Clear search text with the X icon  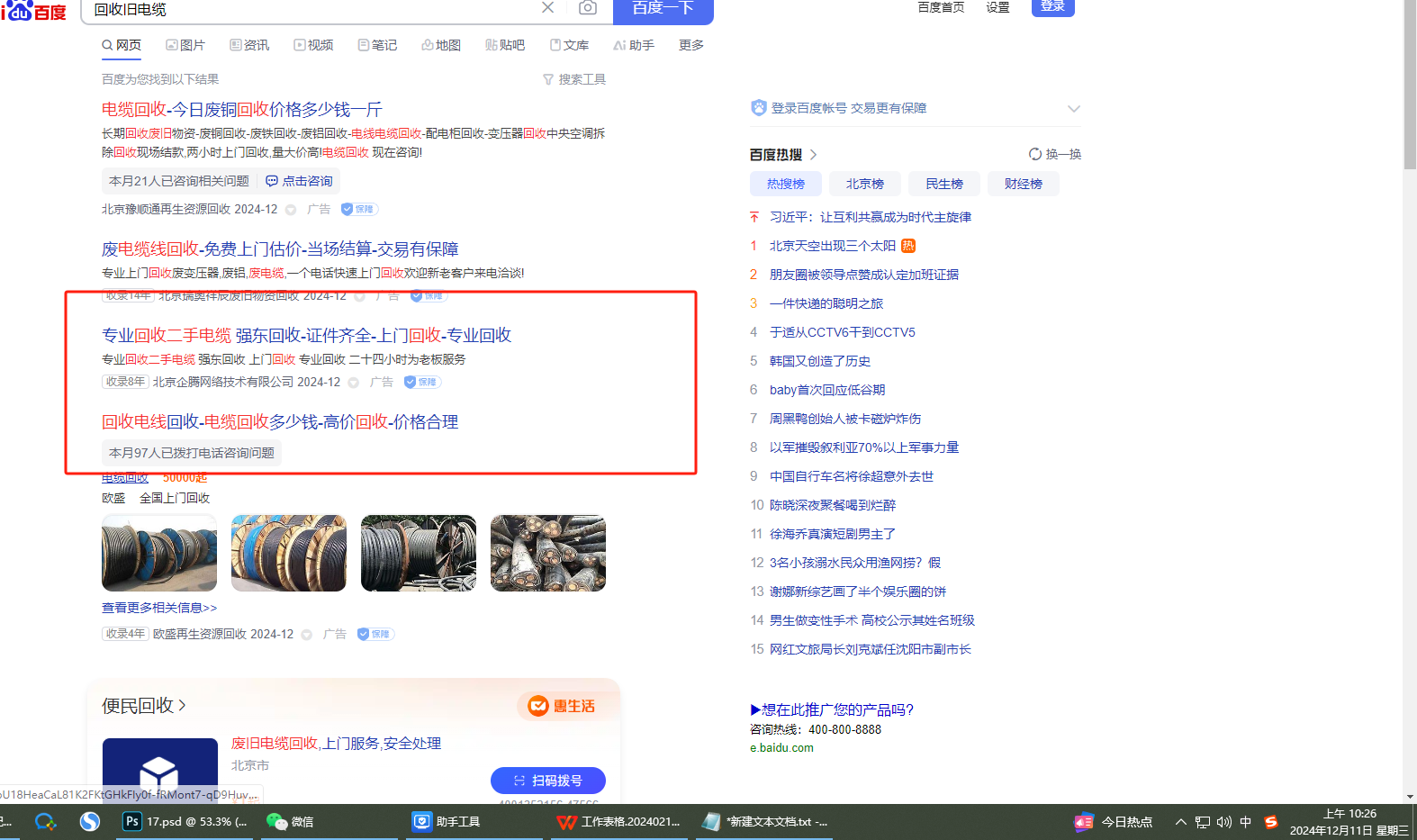click(547, 8)
